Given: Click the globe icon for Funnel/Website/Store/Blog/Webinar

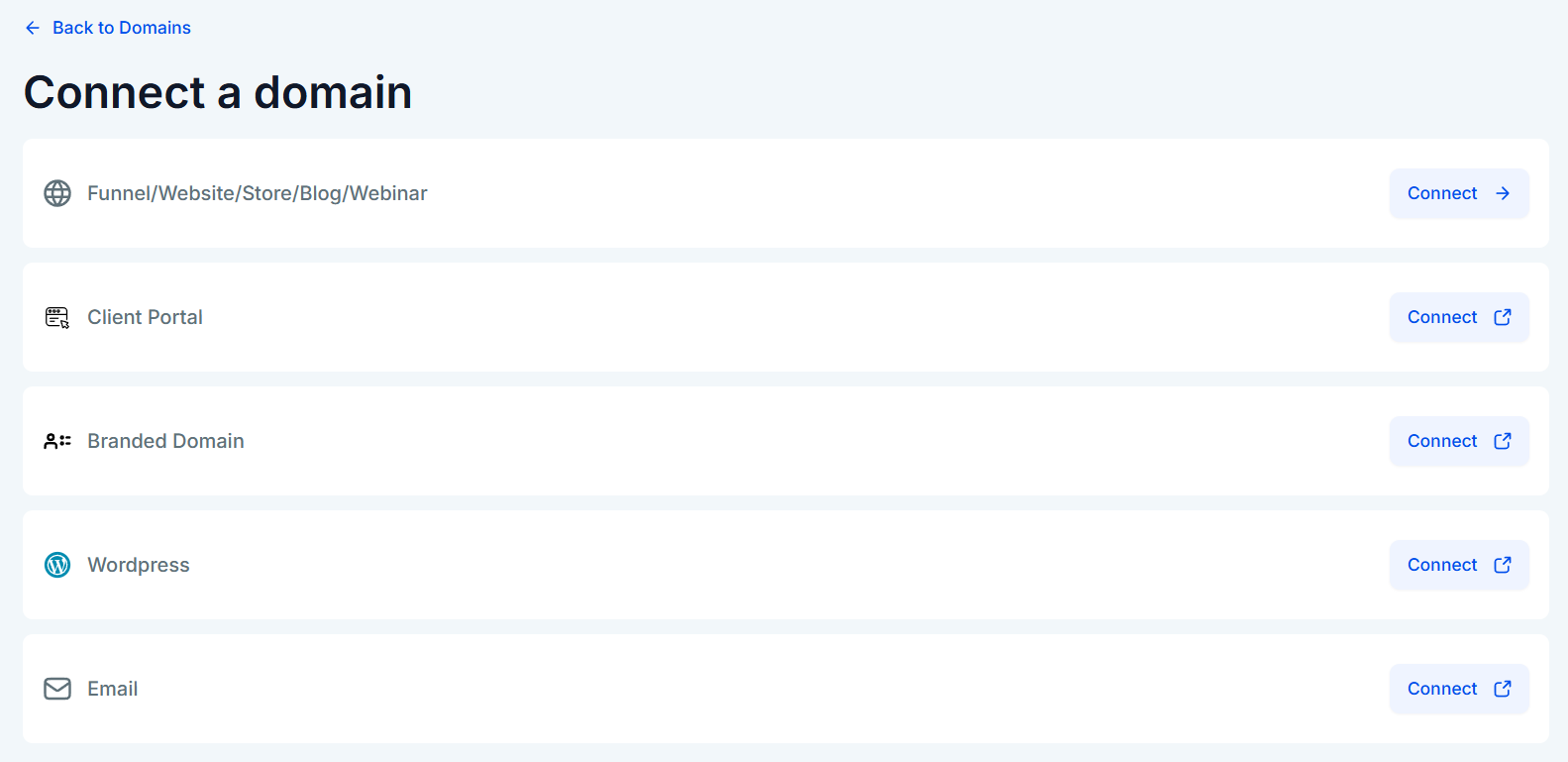Looking at the screenshot, I should 57,193.
